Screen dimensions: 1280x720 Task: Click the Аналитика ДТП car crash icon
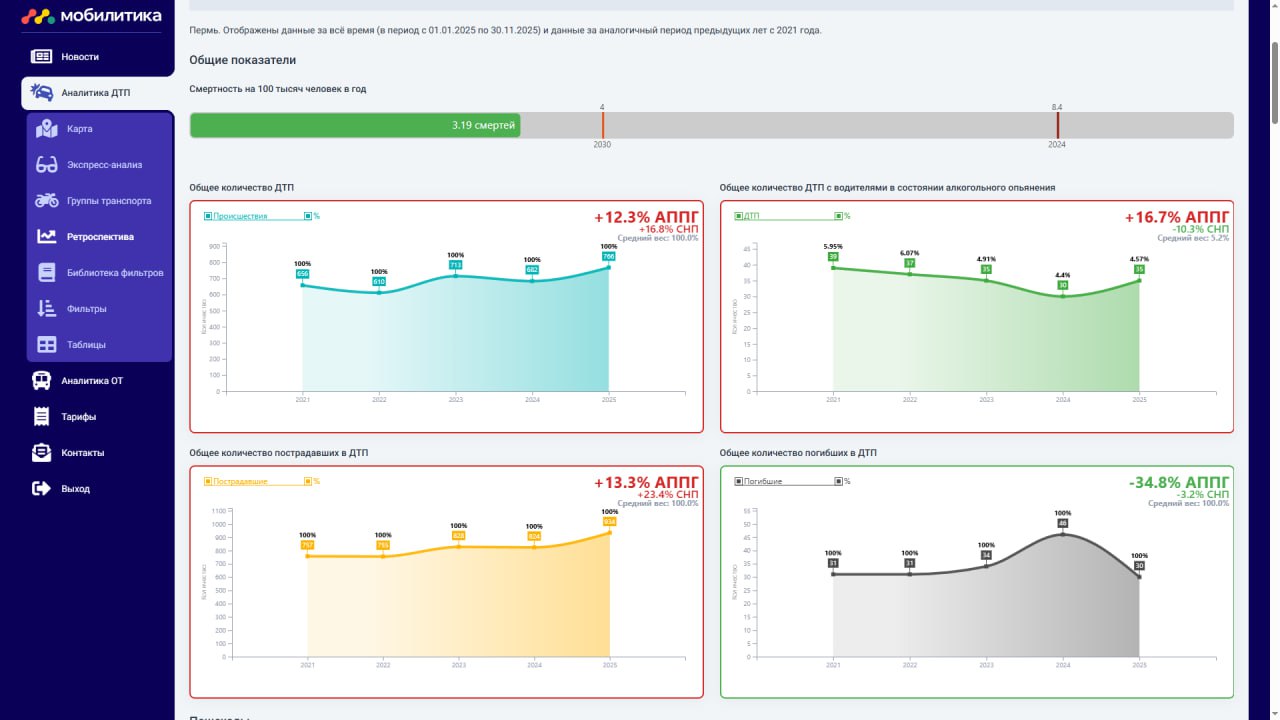pos(41,93)
